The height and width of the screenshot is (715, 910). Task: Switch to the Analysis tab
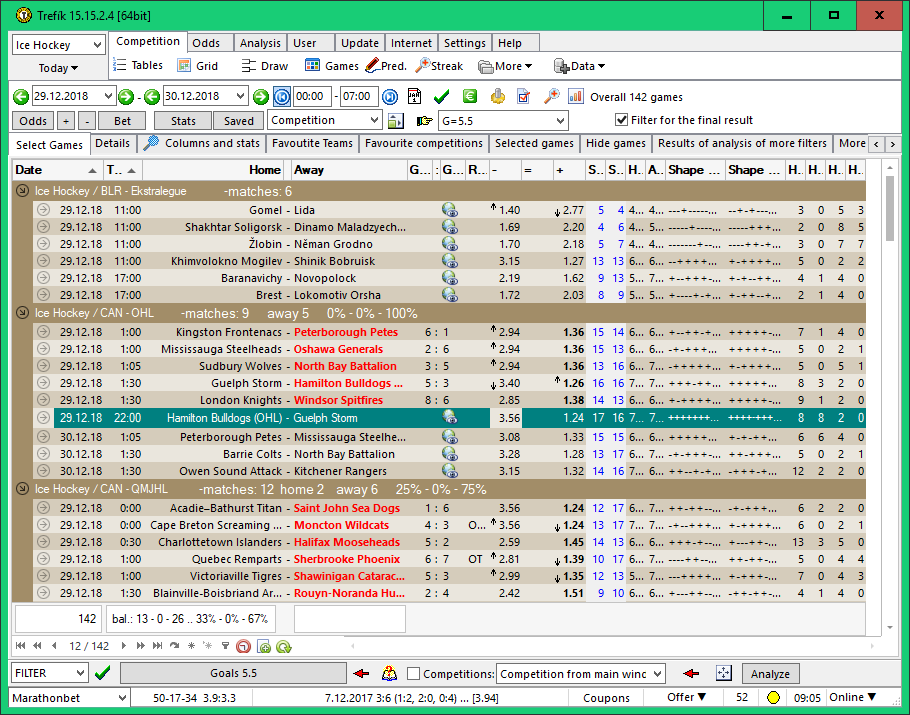click(260, 43)
